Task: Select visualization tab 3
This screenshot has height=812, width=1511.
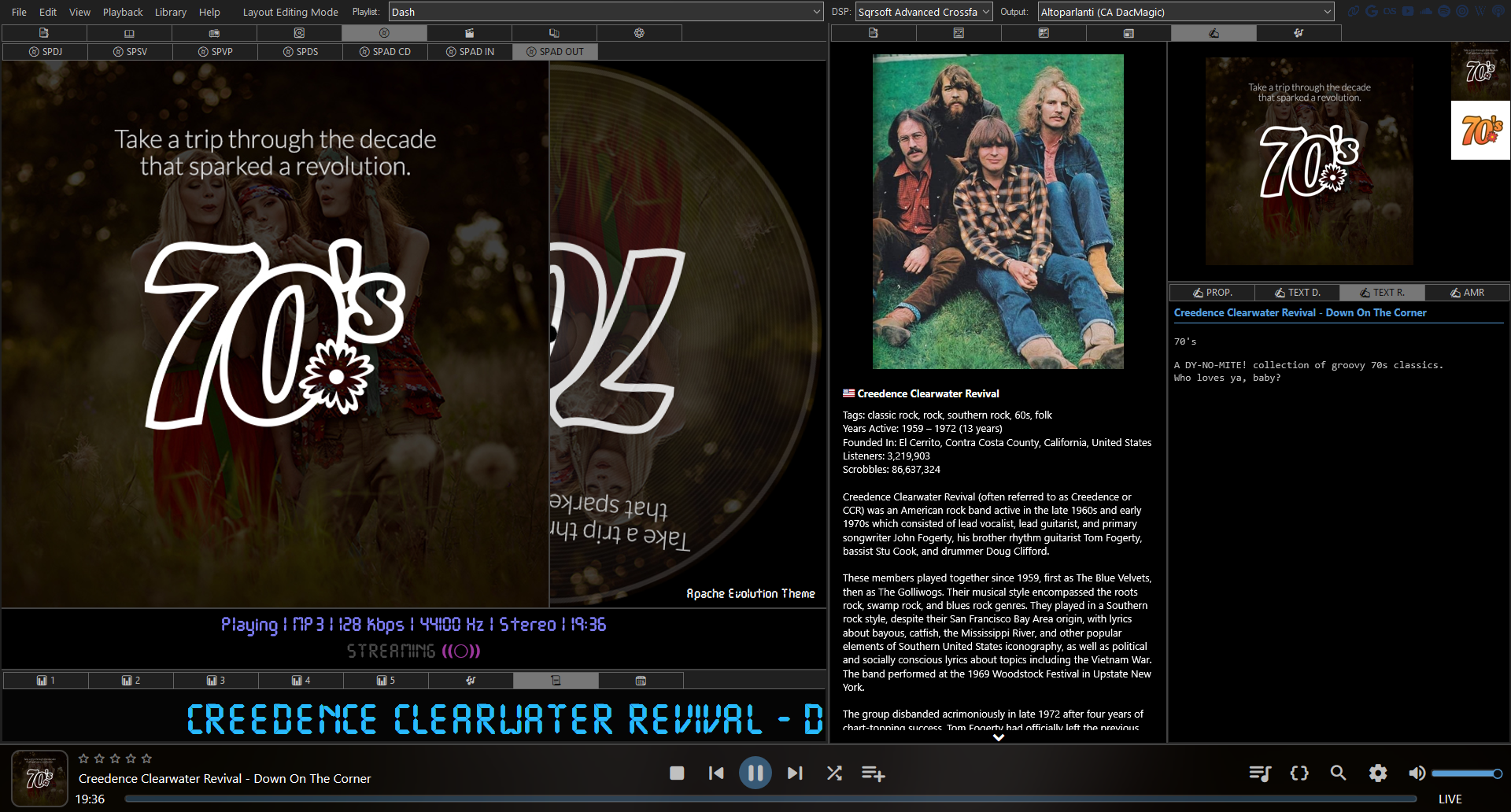Action: (216, 680)
